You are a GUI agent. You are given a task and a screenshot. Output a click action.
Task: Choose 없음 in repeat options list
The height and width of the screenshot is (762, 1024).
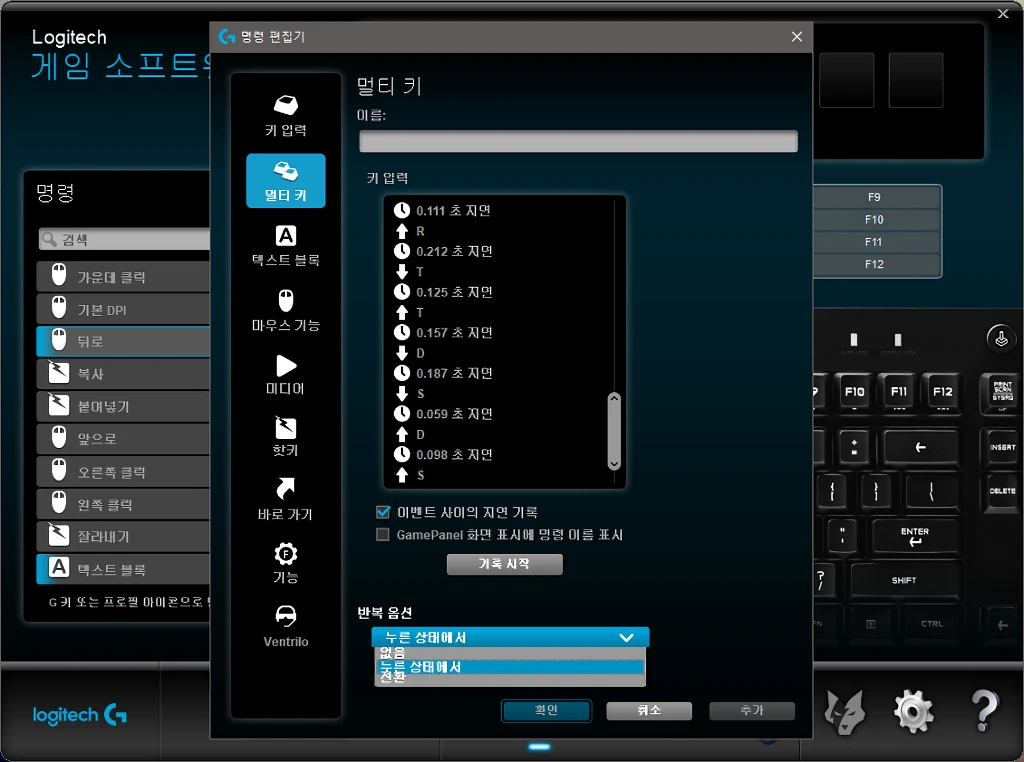[510, 653]
